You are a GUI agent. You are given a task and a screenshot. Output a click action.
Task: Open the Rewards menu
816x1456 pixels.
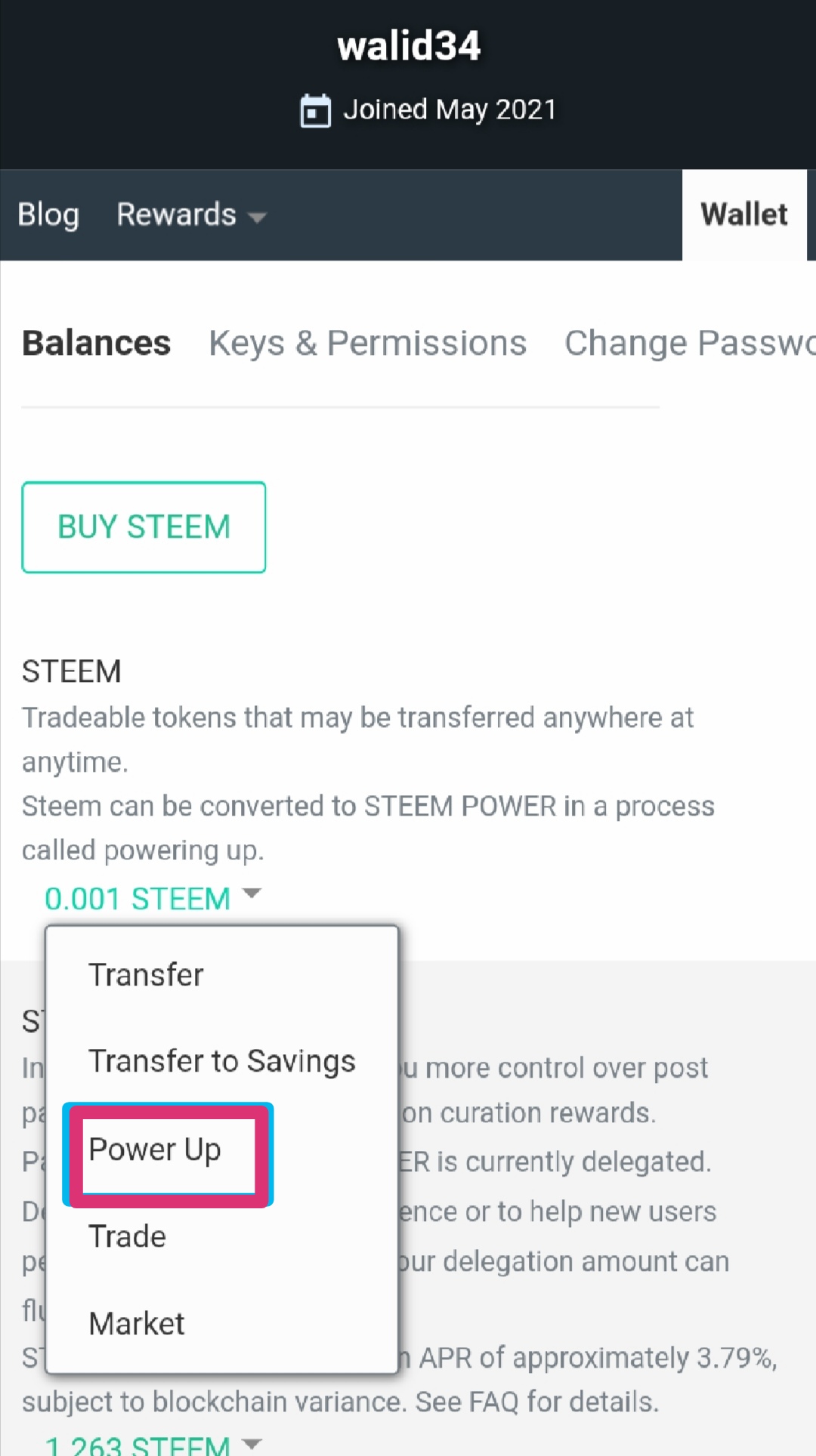point(177,215)
